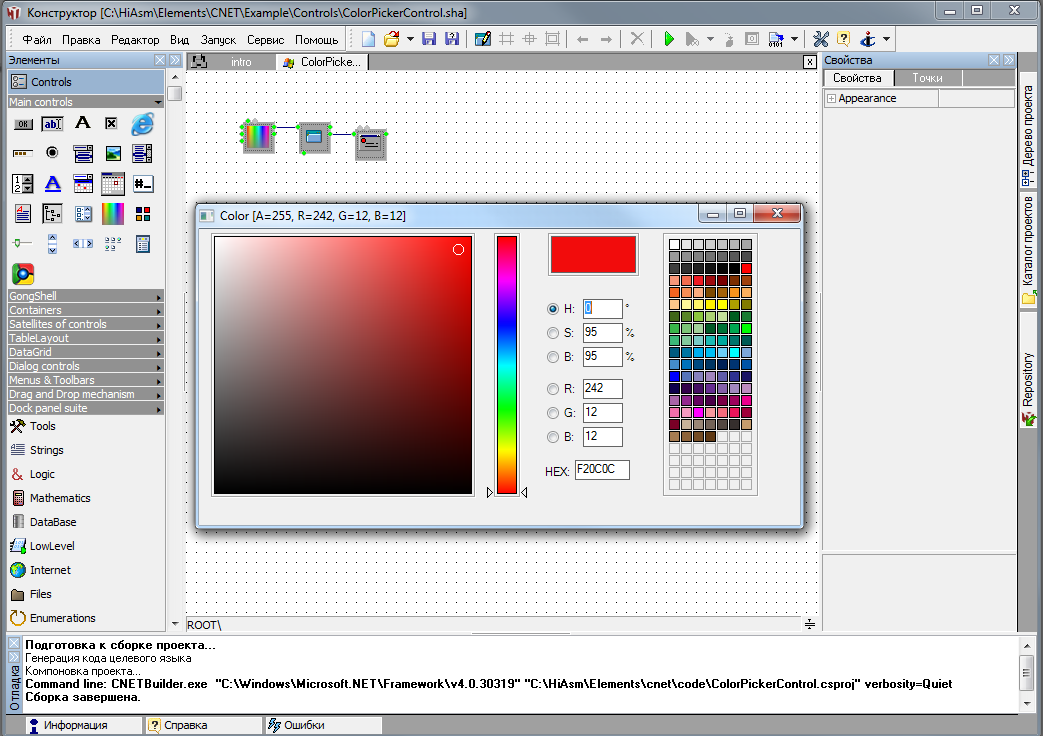Image resolution: width=1043 pixels, height=736 pixels.
Task: Open the Сервис menu
Action: 265,40
